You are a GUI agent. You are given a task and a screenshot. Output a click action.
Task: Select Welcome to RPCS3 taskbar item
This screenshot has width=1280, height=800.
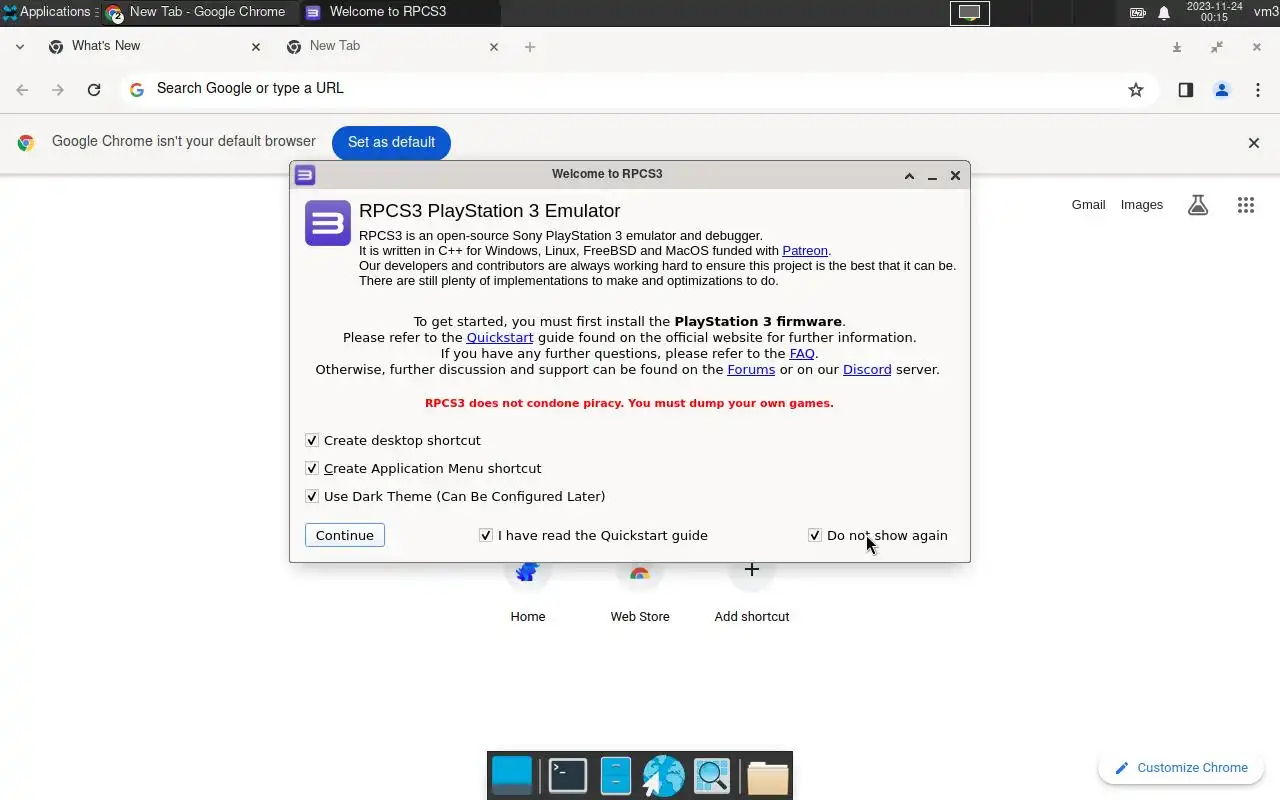click(399, 12)
